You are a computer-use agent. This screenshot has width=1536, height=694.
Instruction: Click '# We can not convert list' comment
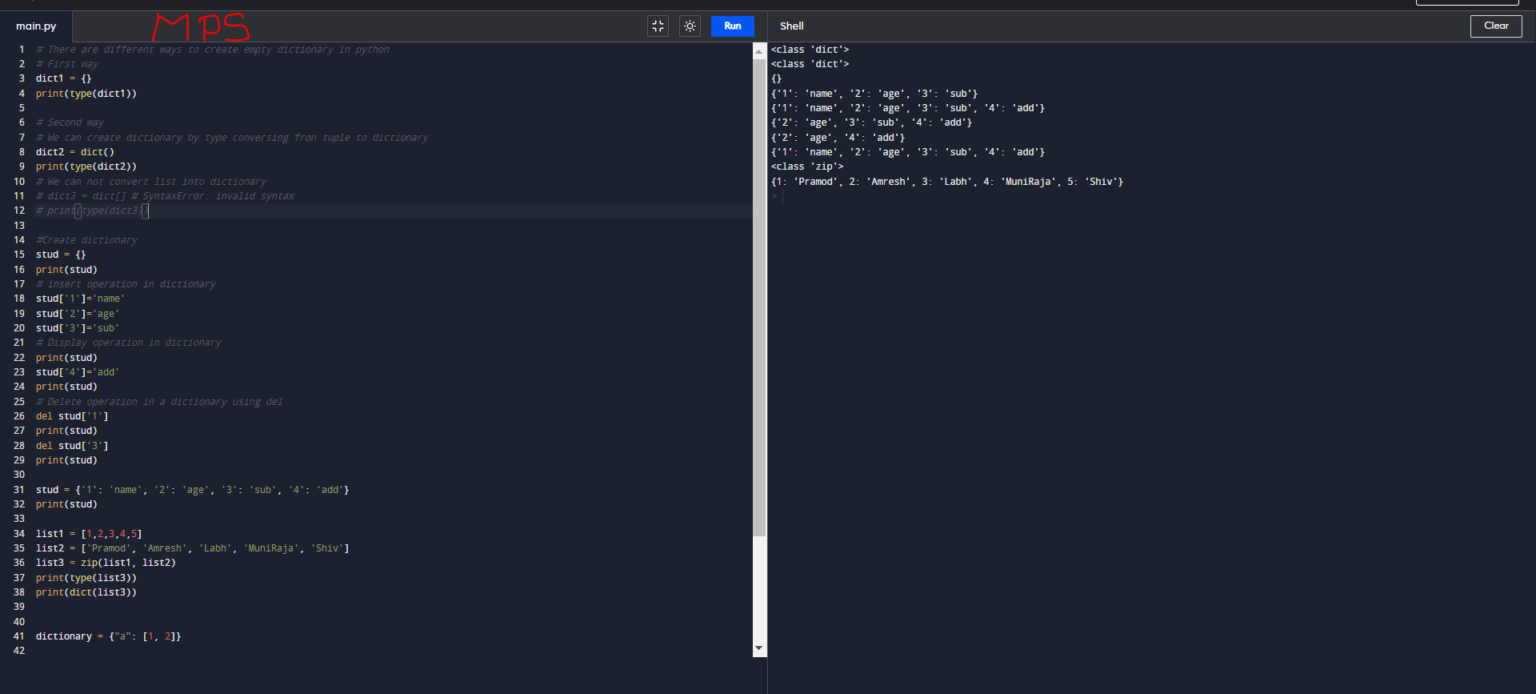(x=151, y=181)
